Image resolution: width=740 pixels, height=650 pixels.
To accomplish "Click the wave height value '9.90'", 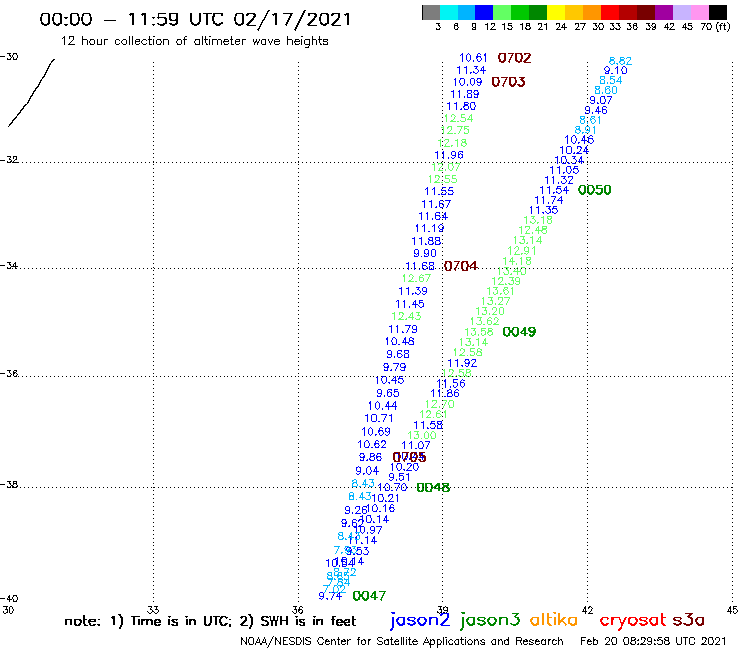I will coord(425,253).
